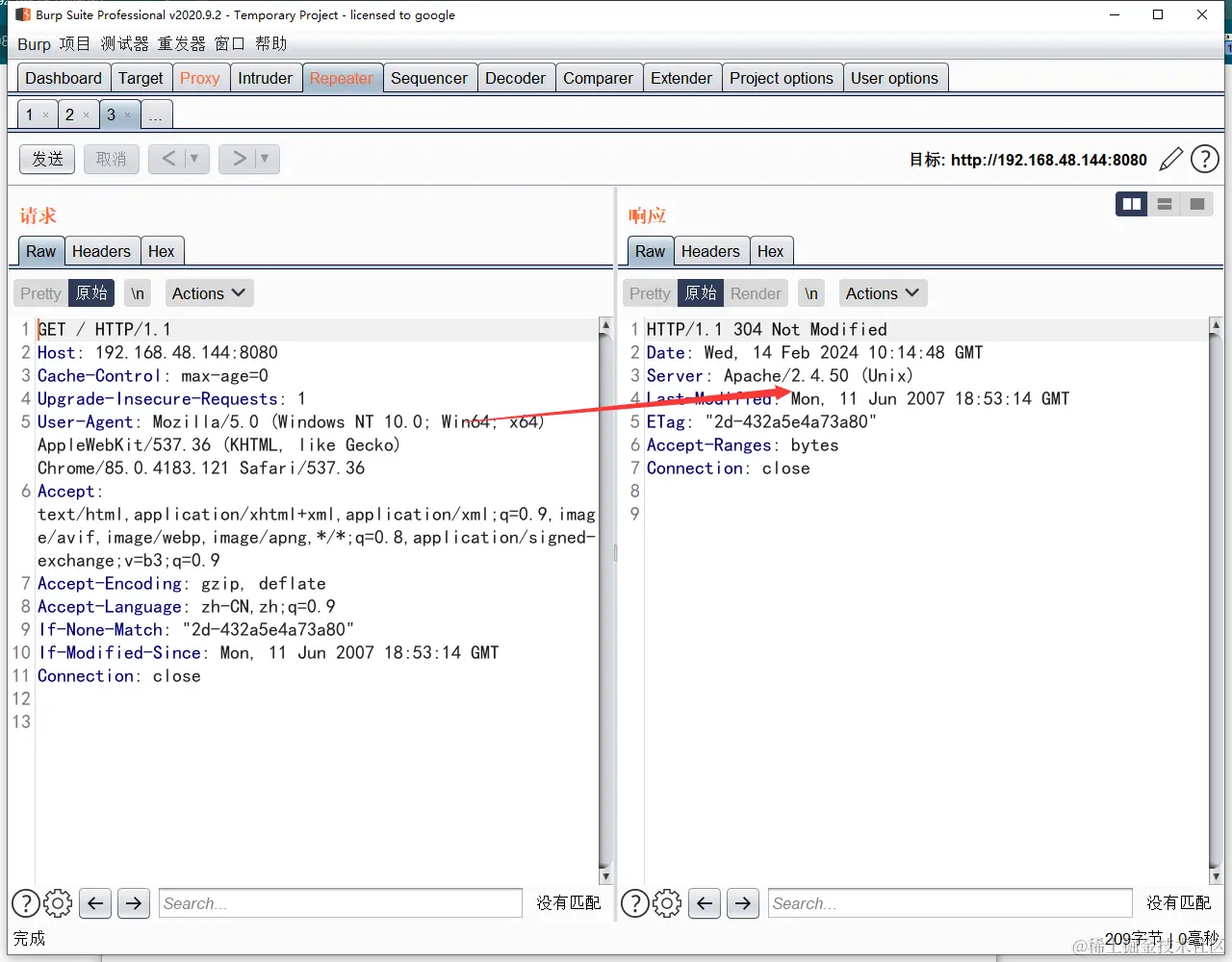Screen dimensions: 1232x962
Task: Click the request pane vertical scrollbar
Action: tap(605, 601)
